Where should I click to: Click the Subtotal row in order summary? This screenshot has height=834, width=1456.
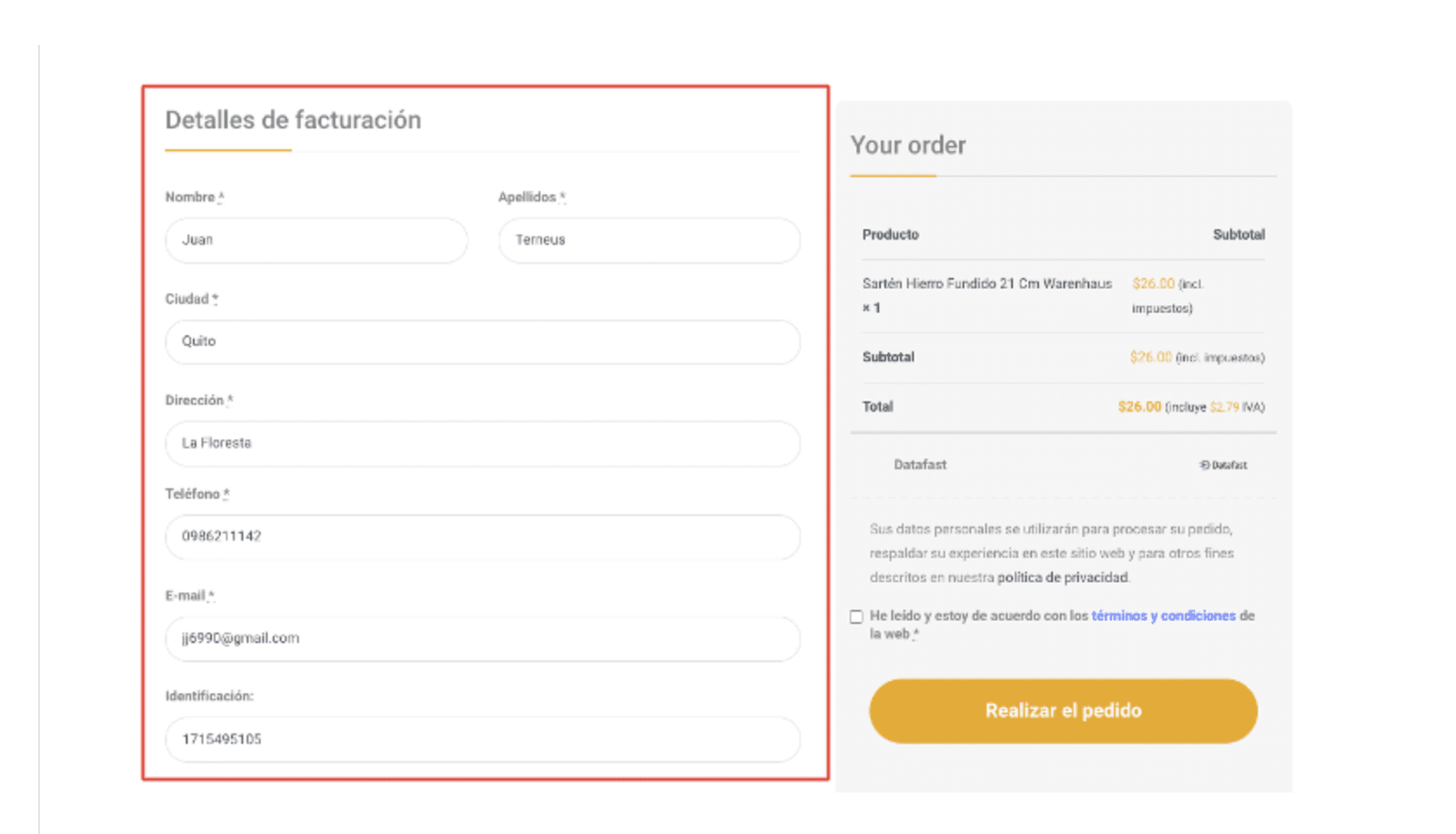click(888, 357)
